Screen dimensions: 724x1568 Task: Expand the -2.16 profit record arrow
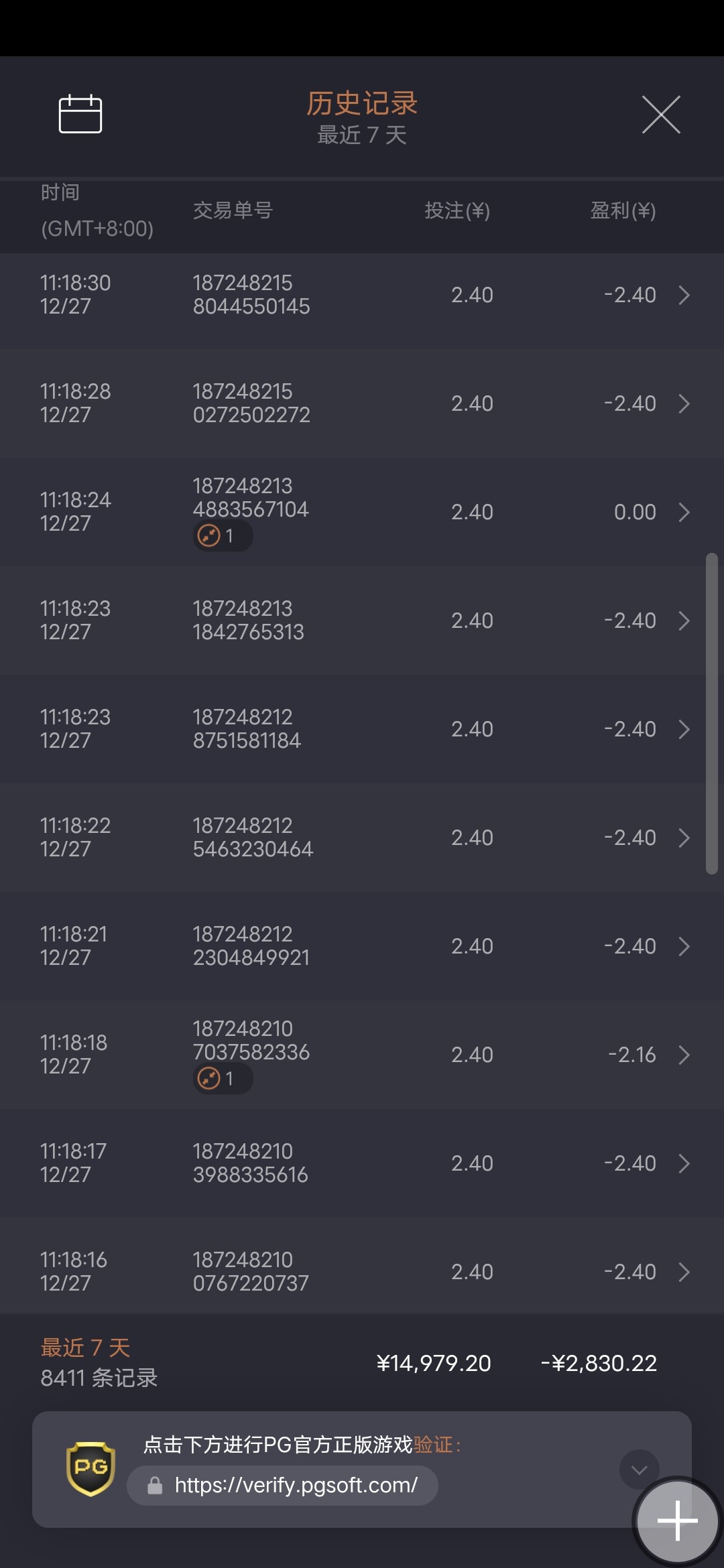684,1055
